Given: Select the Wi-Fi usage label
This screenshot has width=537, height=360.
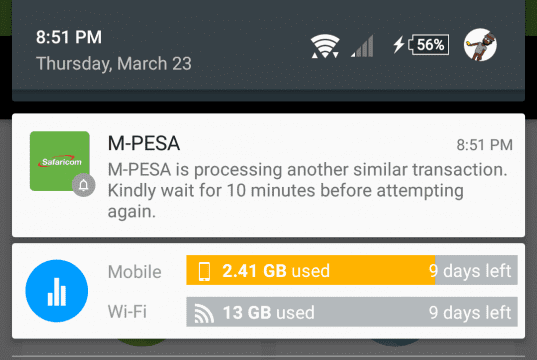Looking at the screenshot, I should pyautogui.click(x=127, y=312).
